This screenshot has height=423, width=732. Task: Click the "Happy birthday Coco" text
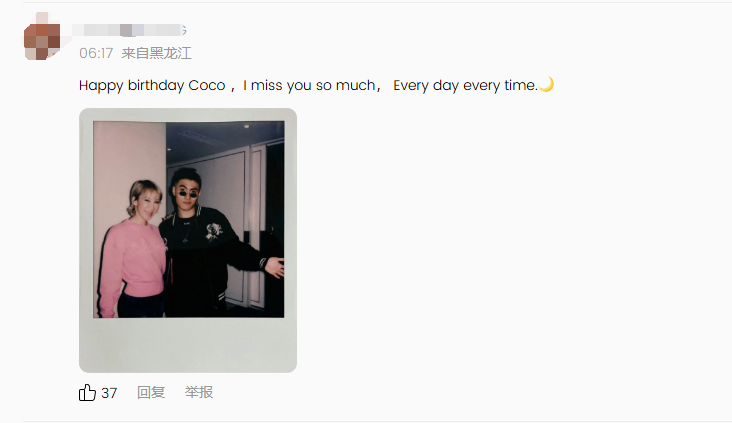pyautogui.click(x=152, y=85)
